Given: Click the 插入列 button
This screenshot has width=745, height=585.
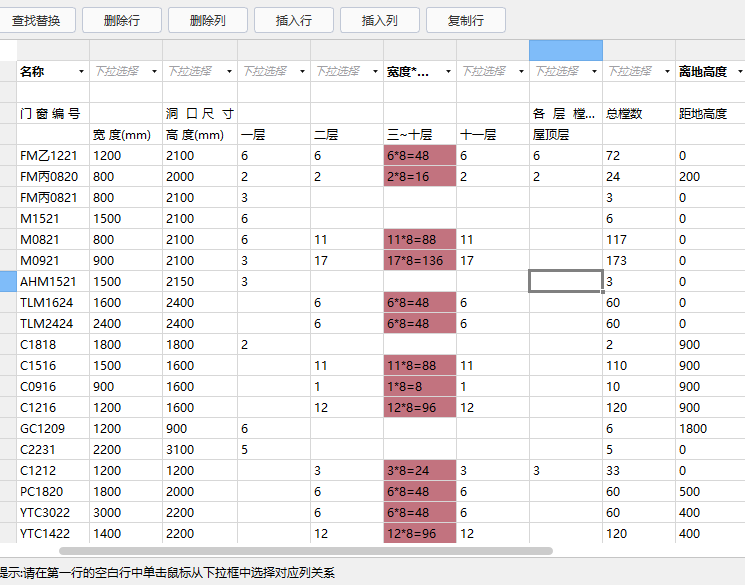Looking at the screenshot, I should click(380, 20).
